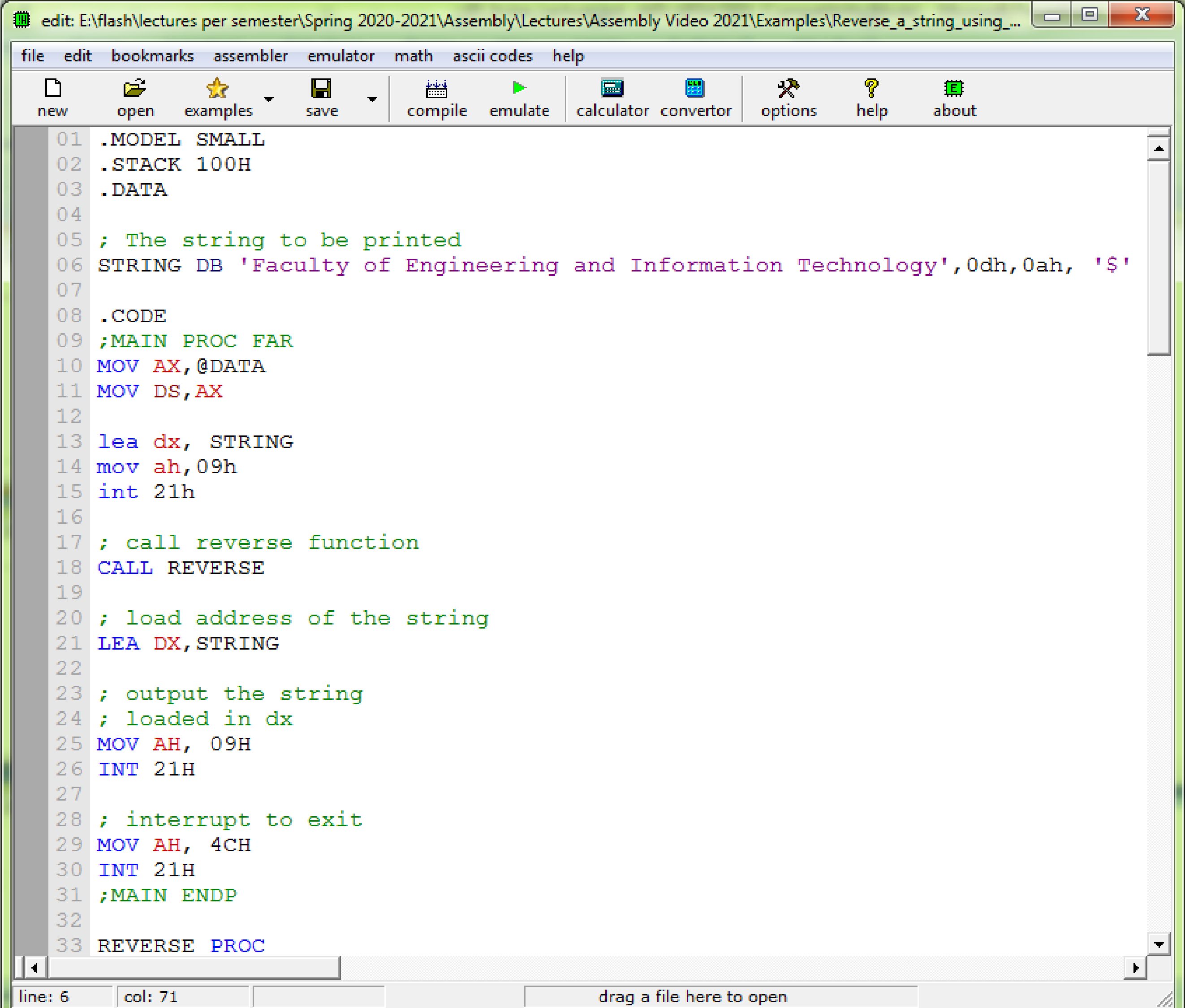
Task: Open the ascii codes menu
Action: pos(492,56)
